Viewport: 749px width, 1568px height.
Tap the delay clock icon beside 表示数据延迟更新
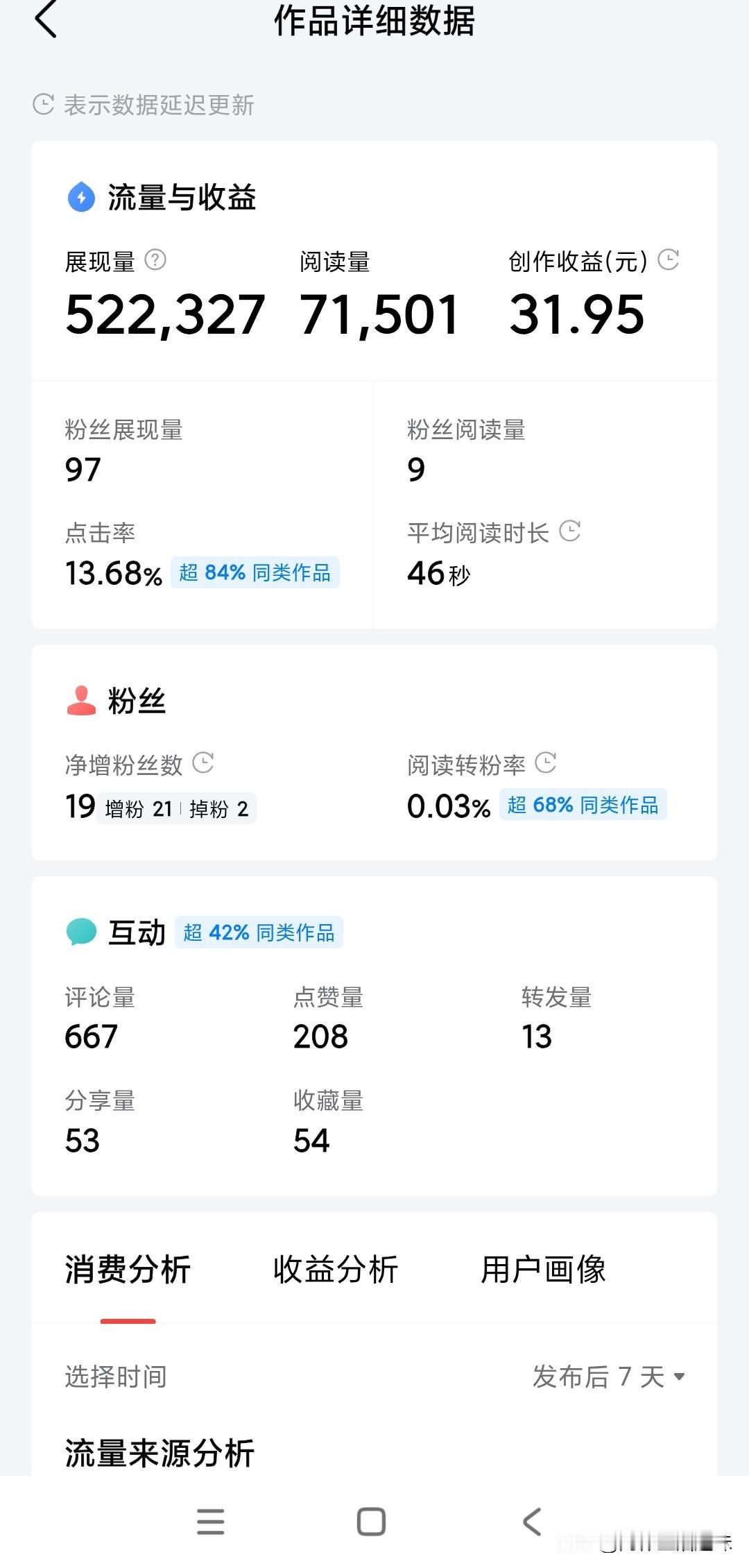[43, 105]
